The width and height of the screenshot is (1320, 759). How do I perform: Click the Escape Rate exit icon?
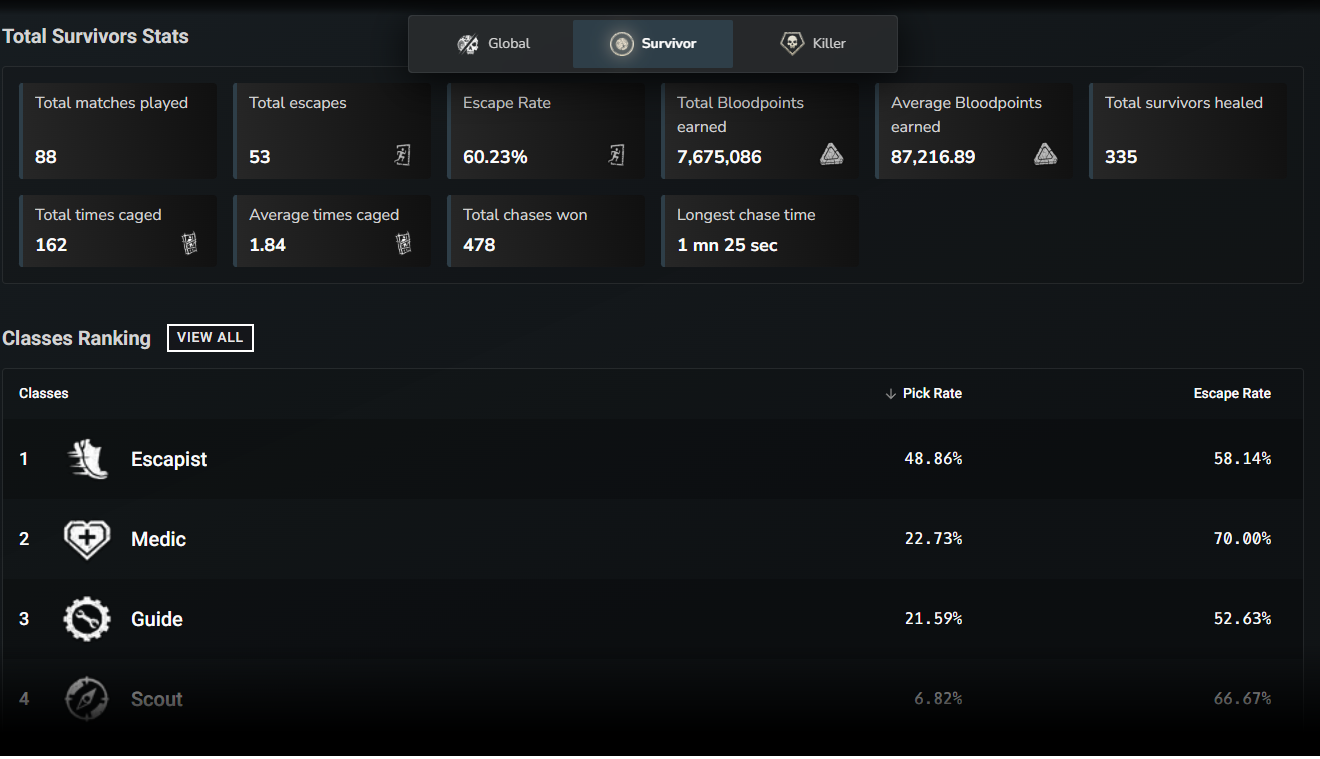(x=617, y=155)
